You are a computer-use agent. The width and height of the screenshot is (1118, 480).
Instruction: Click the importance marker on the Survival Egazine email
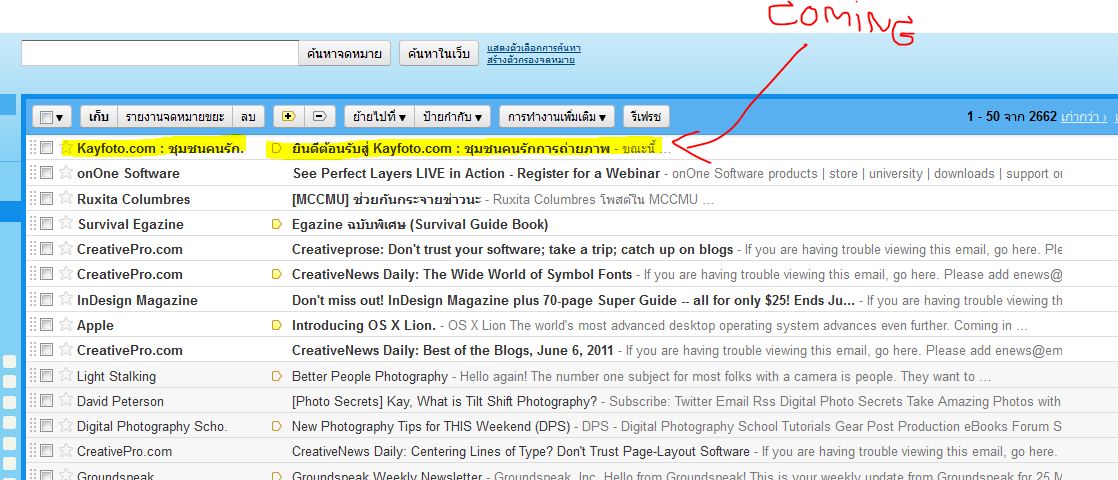[x=277, y=225]
